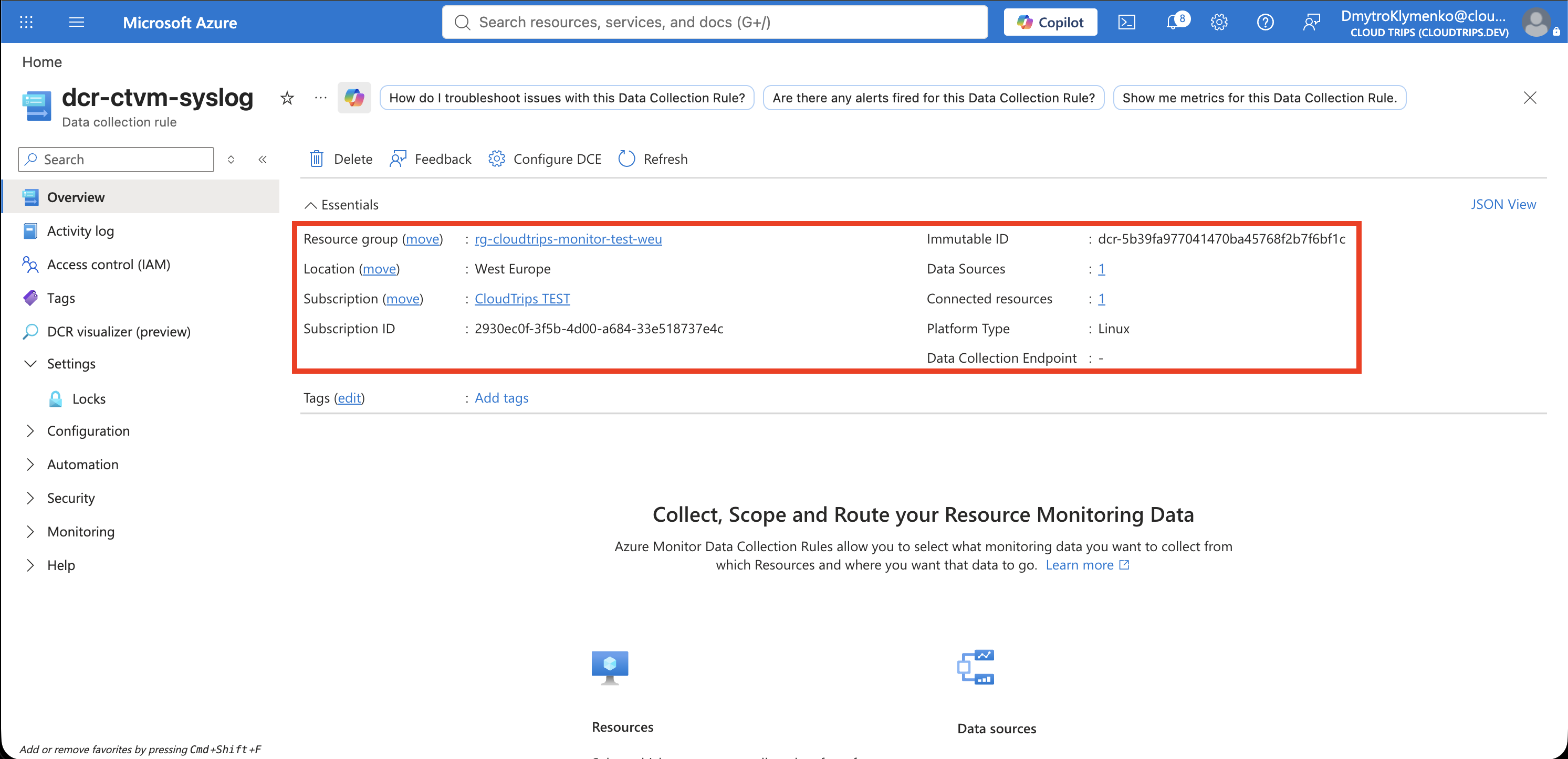
Task: Refresh the overview page
Action: coord(653,159)
